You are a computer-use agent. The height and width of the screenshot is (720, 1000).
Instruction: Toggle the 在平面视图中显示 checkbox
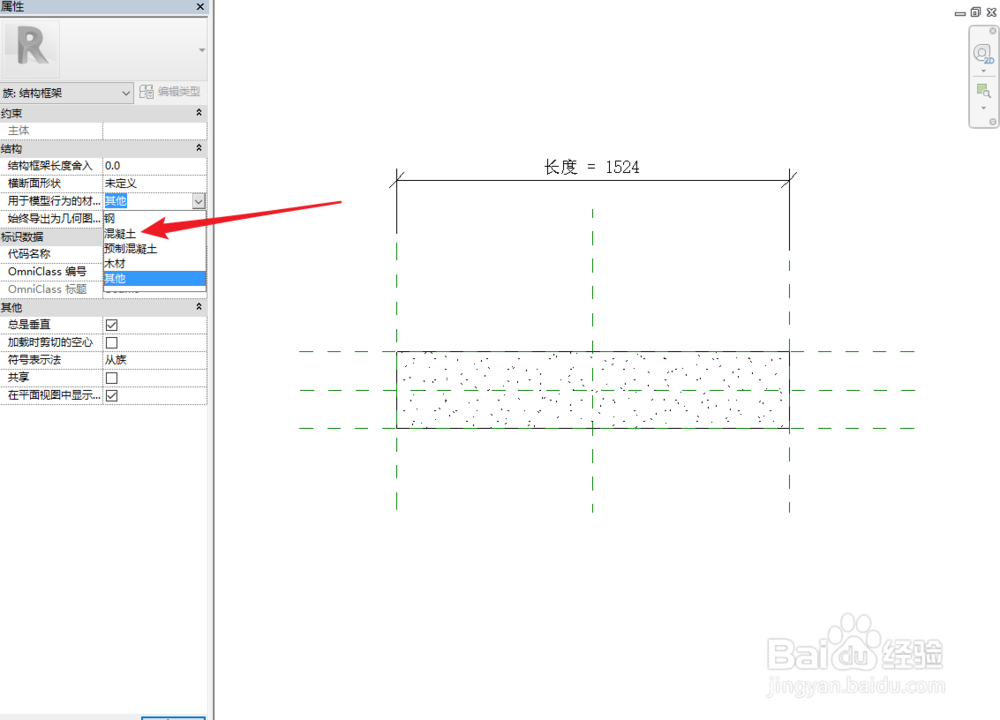coord(112,396)
